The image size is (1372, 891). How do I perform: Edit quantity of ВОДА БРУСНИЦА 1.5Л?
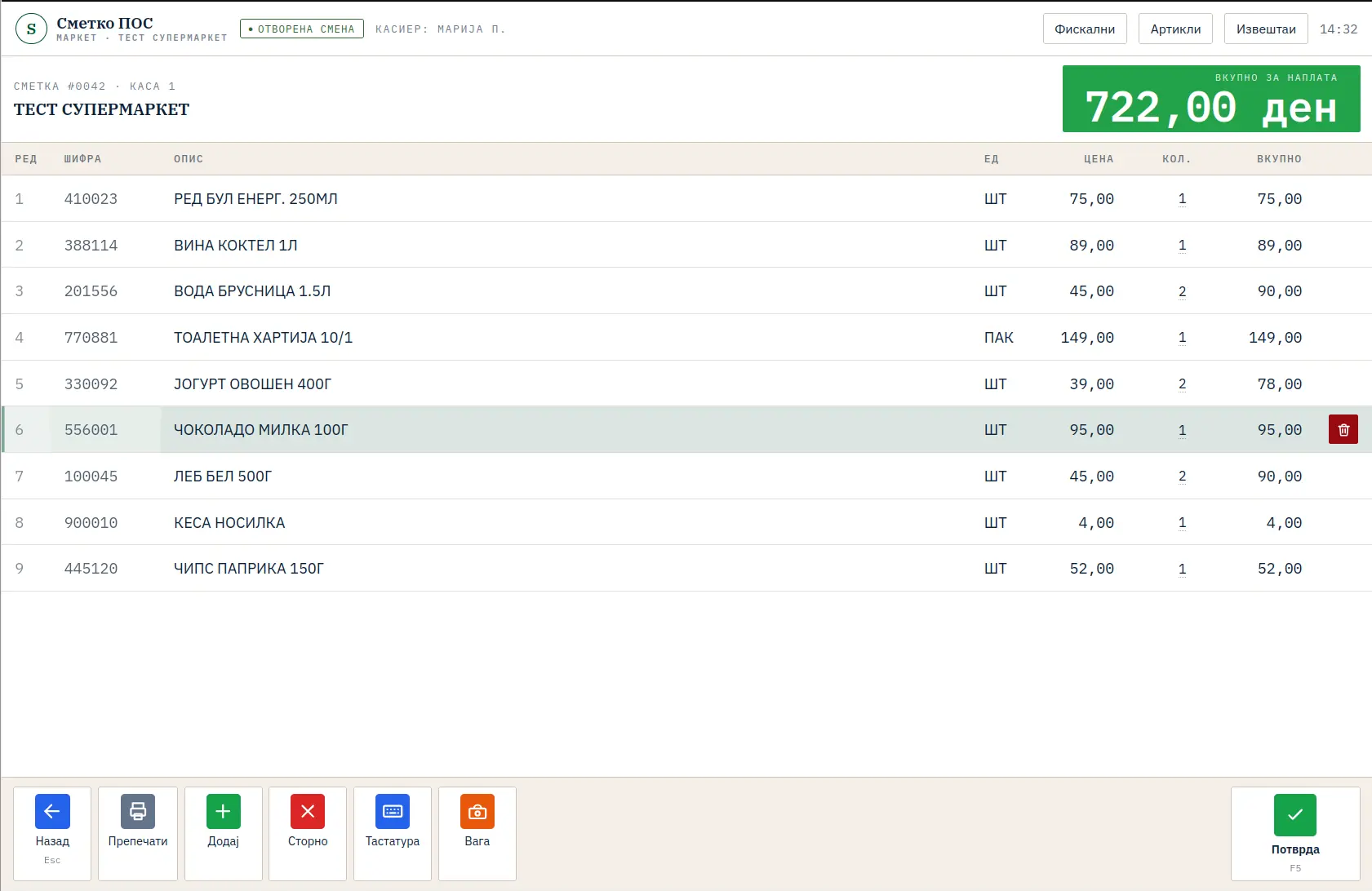[1182, 291]
